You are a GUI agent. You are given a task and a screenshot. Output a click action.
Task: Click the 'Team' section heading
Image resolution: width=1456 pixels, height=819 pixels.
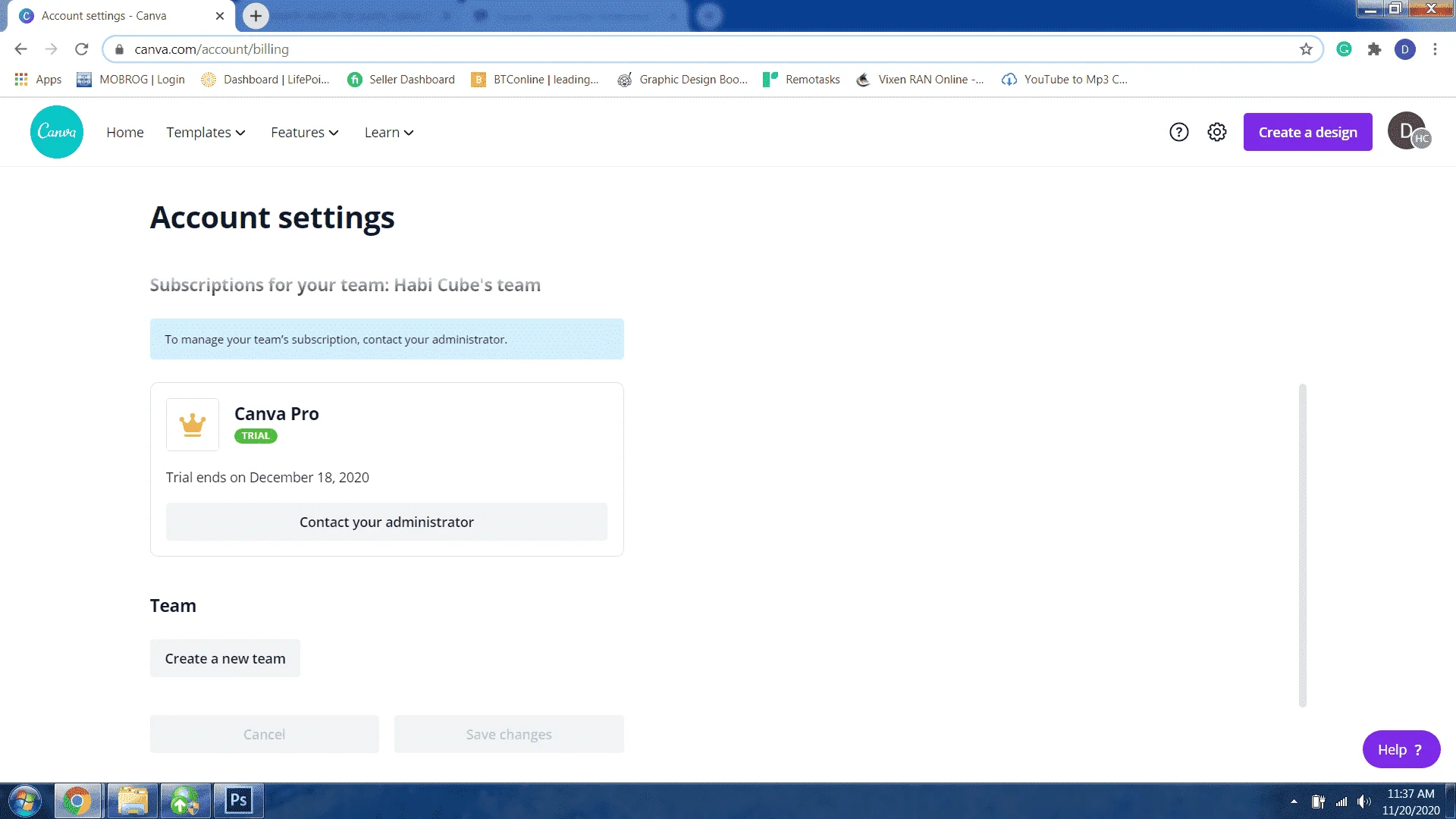(x=173, y=606)
